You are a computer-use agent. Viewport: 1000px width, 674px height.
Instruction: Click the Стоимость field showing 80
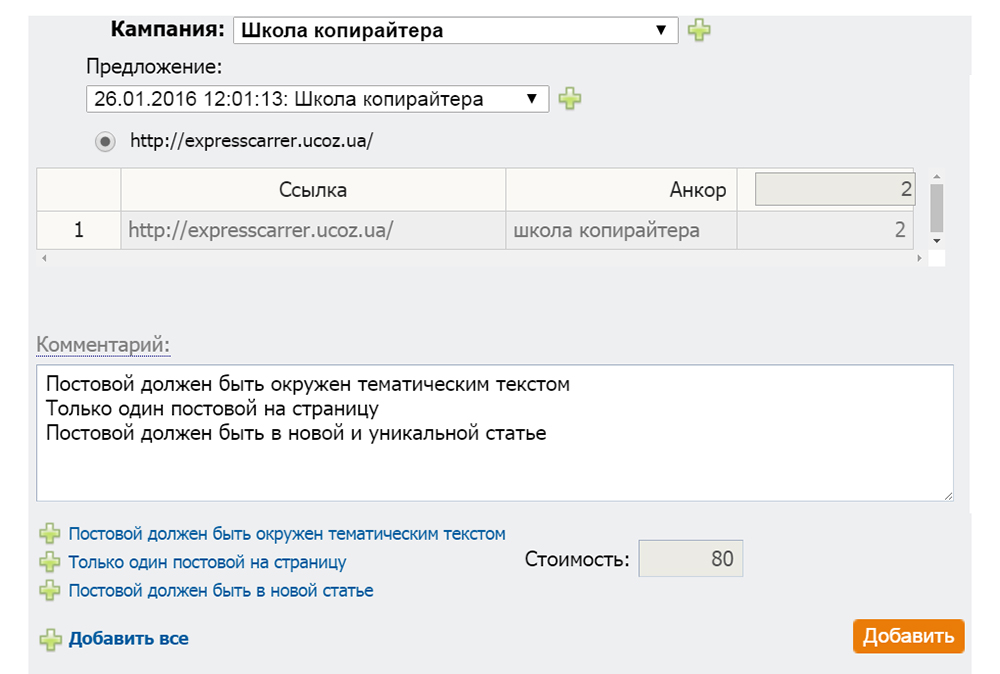[x=691, y=559]
